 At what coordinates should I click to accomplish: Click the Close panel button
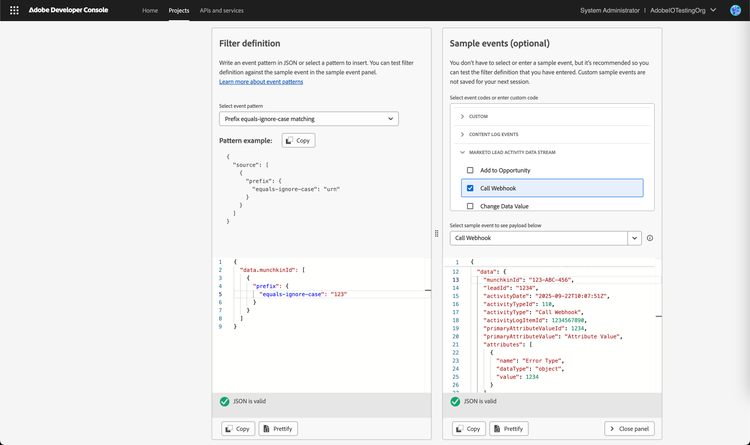(x=629, y=428)
